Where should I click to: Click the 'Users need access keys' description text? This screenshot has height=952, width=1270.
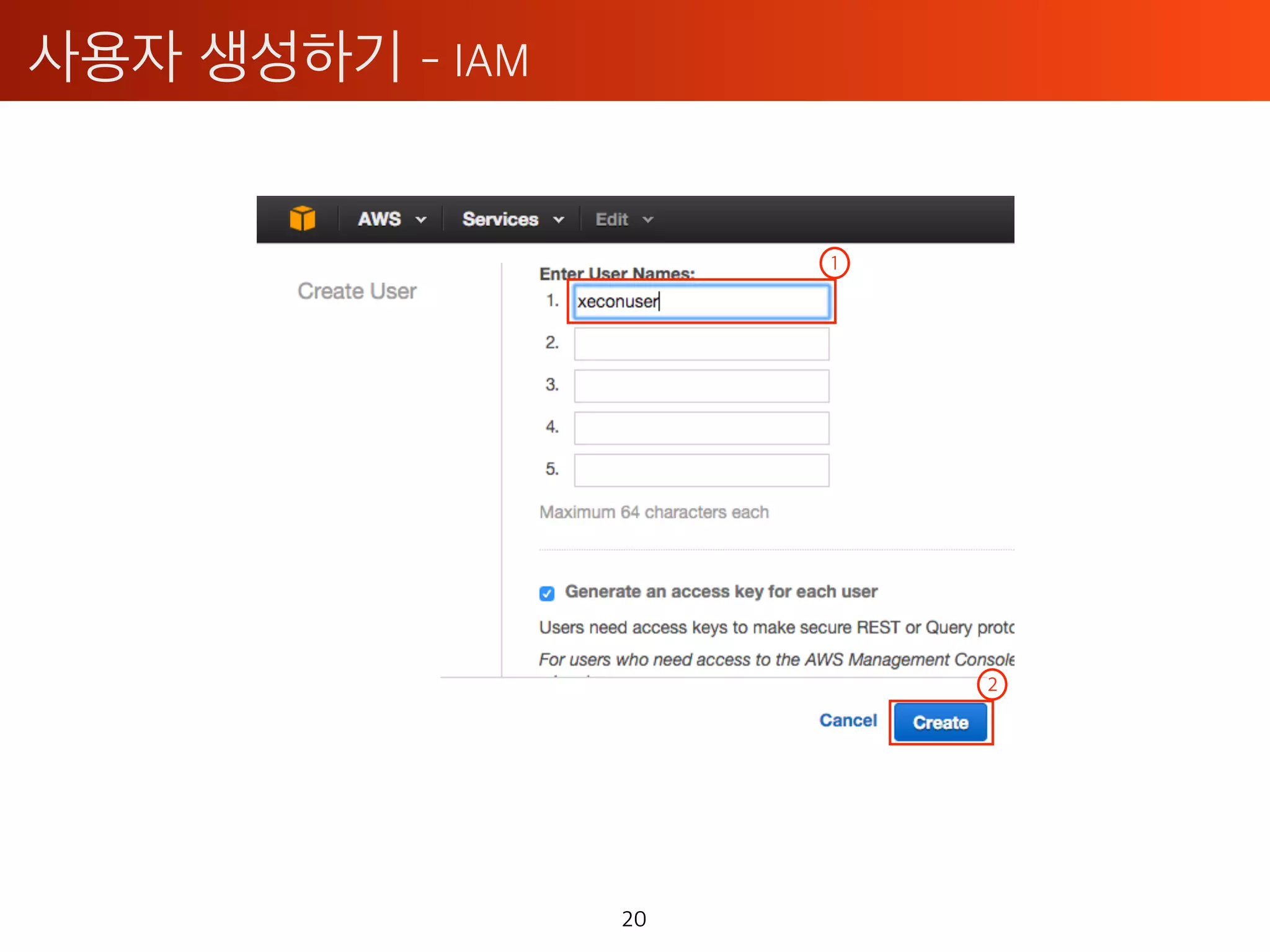coord(776,627)
